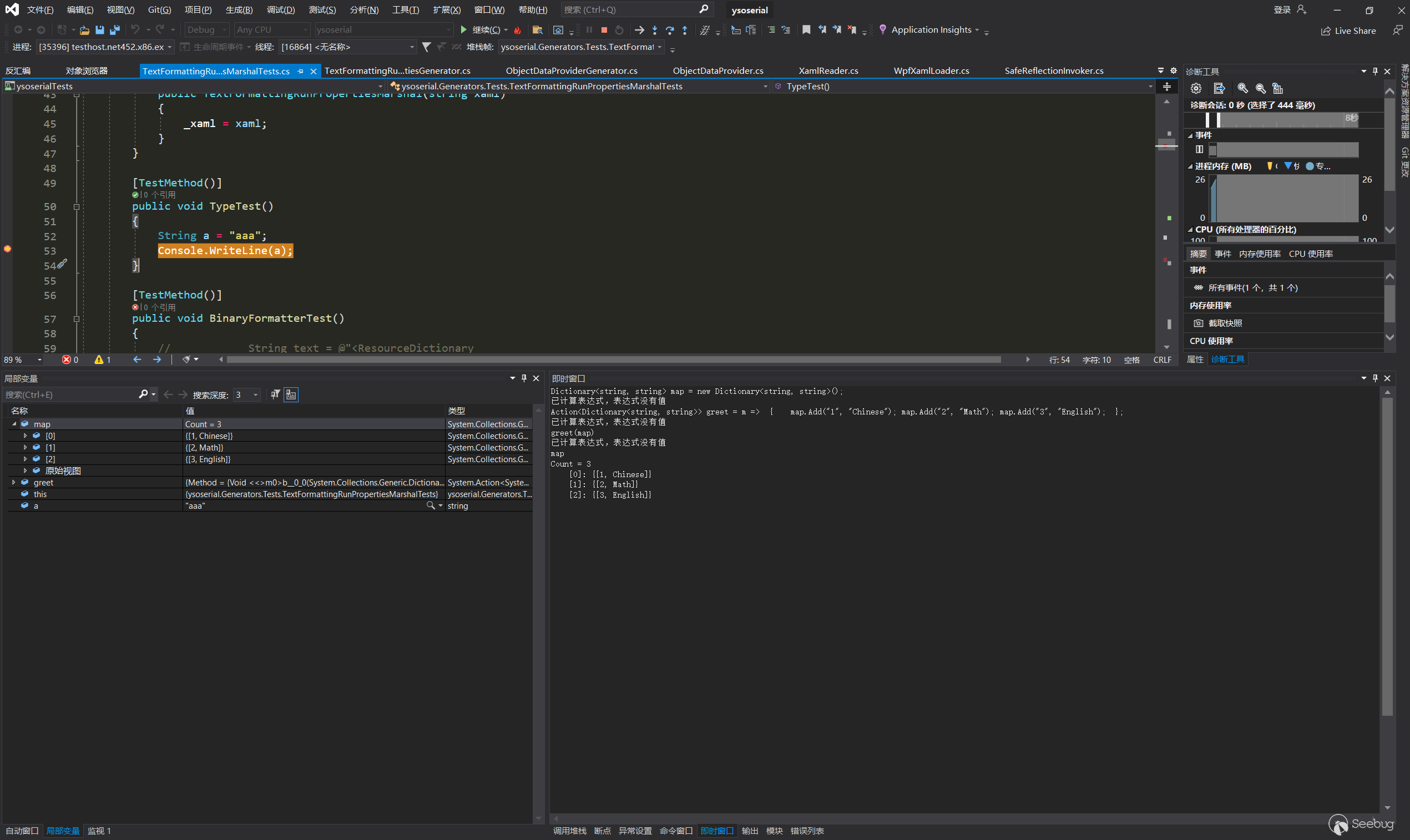1410x840 pixels.
Task: Click the diagnostics zoom in icon
Action: tap(1242, 88)
